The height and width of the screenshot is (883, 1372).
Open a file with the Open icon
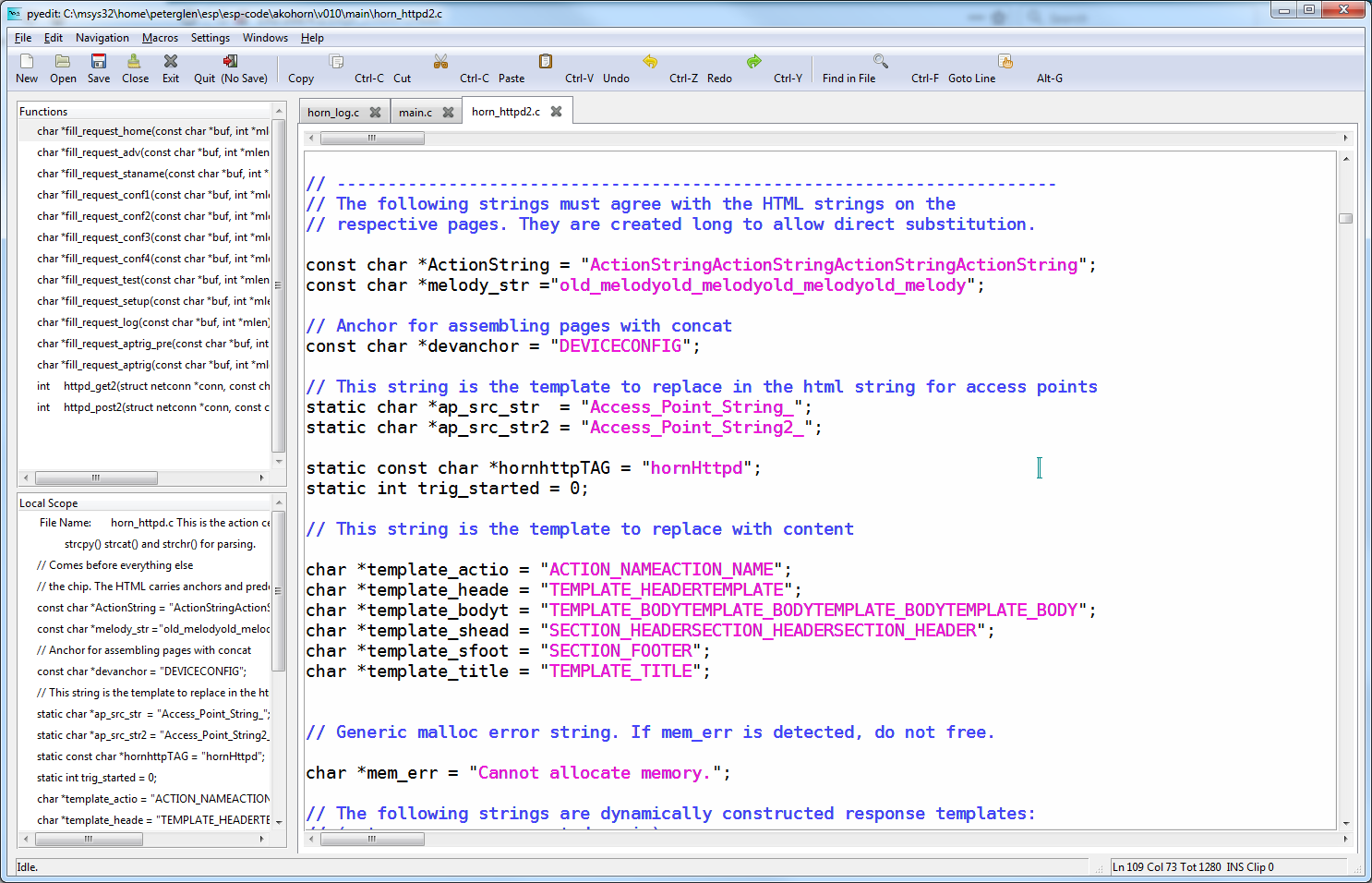point(63,62)
